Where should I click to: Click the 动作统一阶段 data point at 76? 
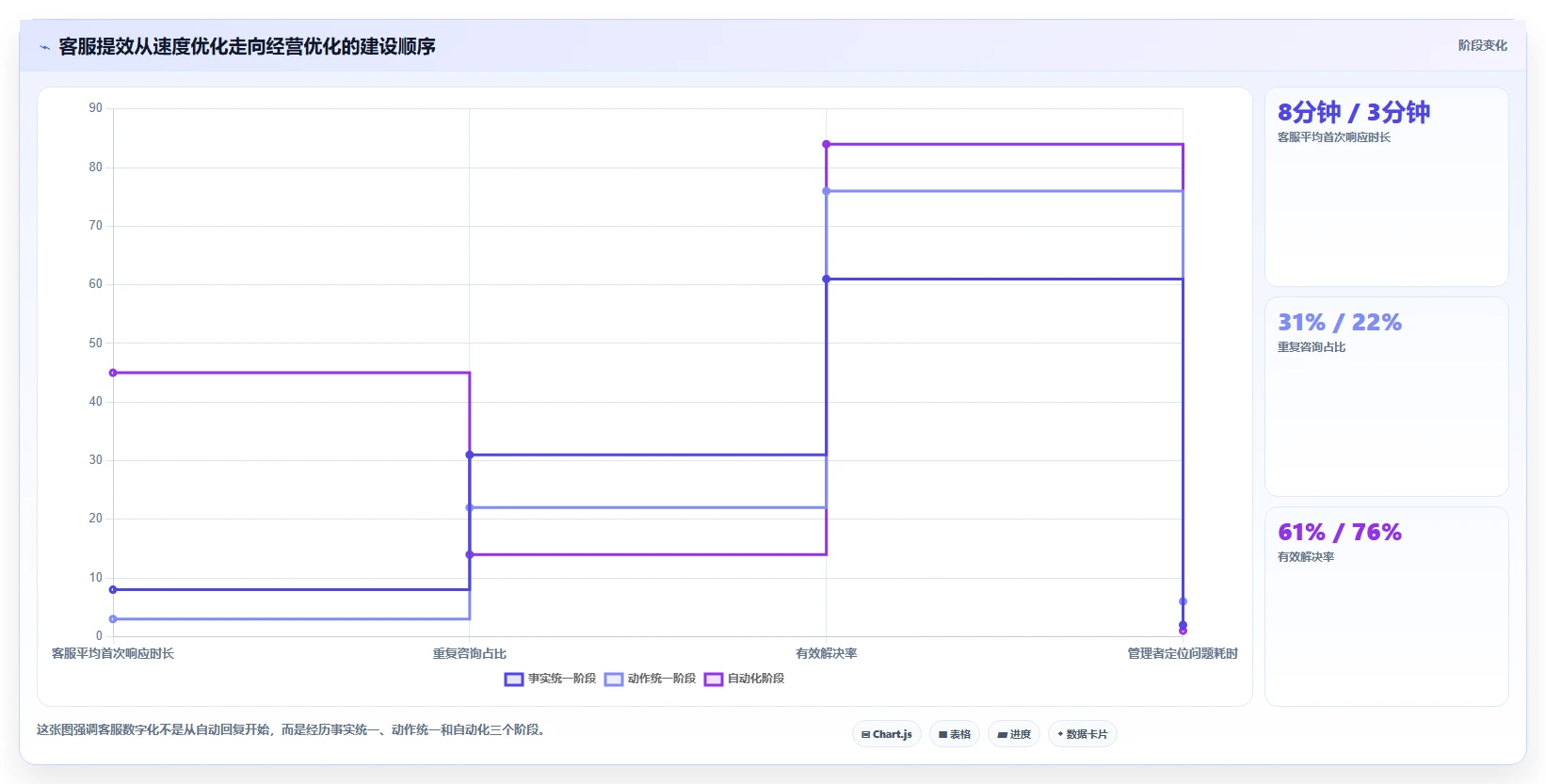[827, 191]
